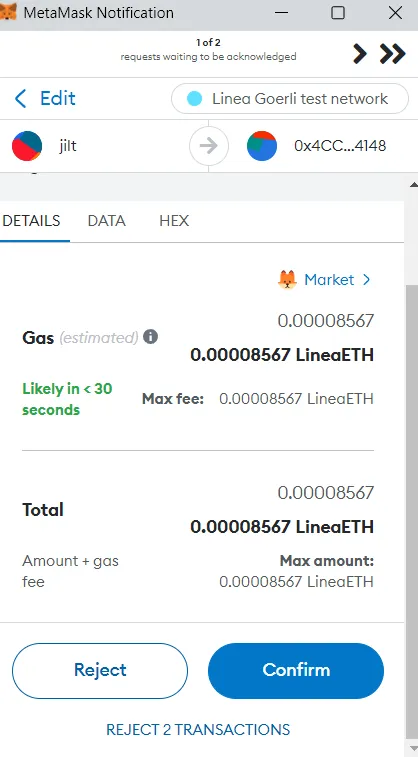Skip to last request double-arrow
The height and width of the screenshot is (757, 418).
[x=392, y=54]
